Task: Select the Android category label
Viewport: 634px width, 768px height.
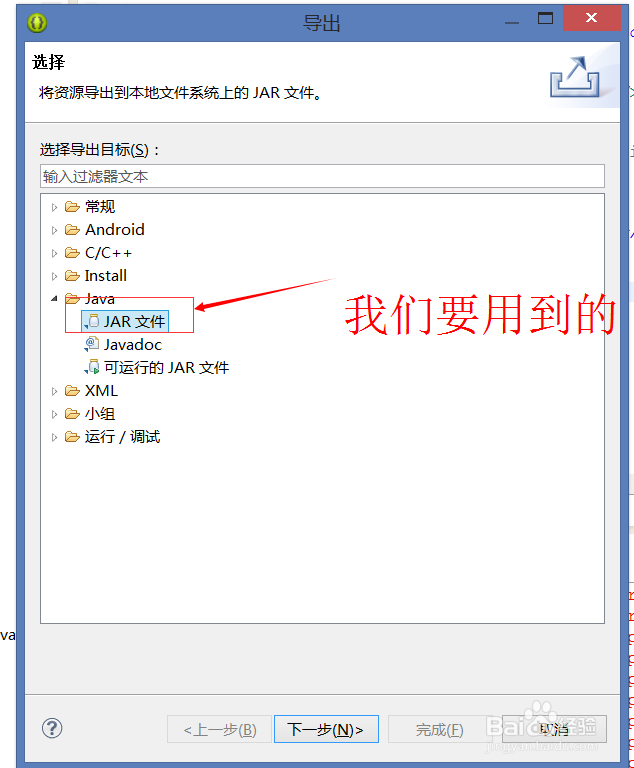Action: (x=115, y=230)
